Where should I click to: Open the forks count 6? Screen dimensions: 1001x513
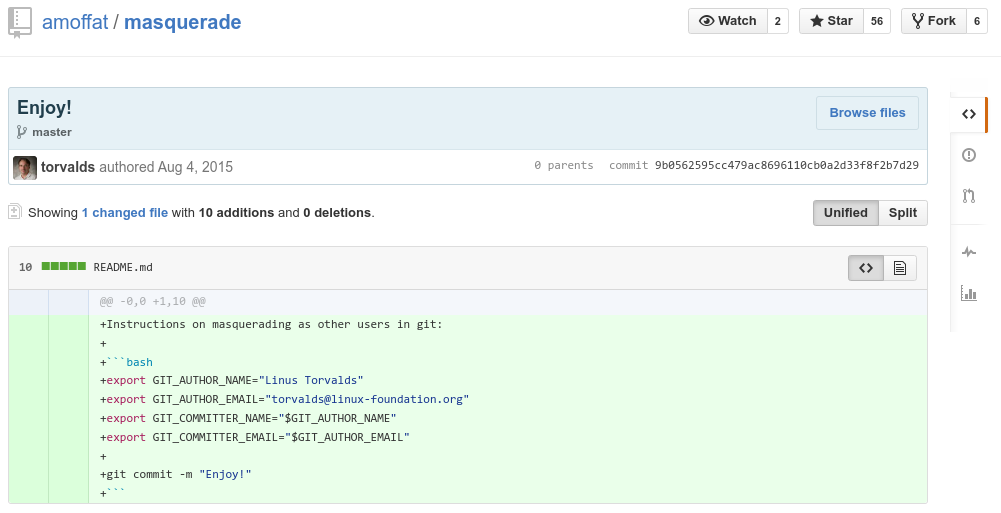(x=977, y=21)
